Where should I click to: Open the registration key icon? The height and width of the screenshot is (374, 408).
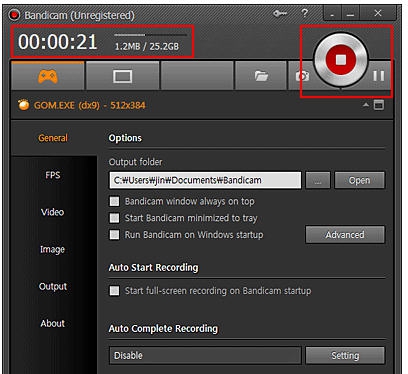coord(280,14)
